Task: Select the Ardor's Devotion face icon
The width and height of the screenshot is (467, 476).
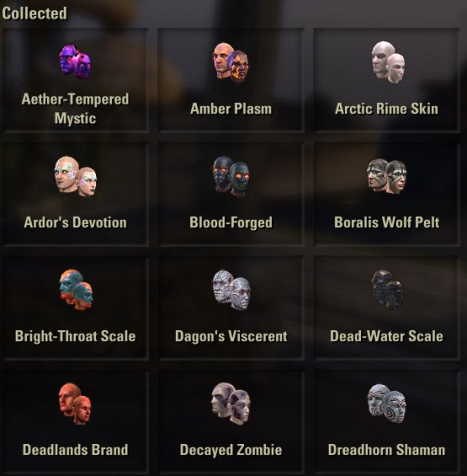Action: [x=76, y=176]
